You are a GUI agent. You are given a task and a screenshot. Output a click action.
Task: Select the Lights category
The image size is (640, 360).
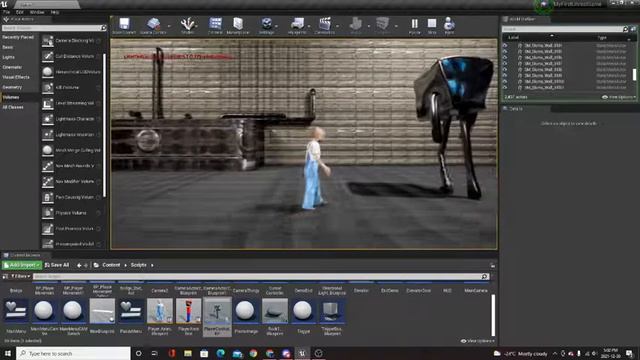point(9,57)
